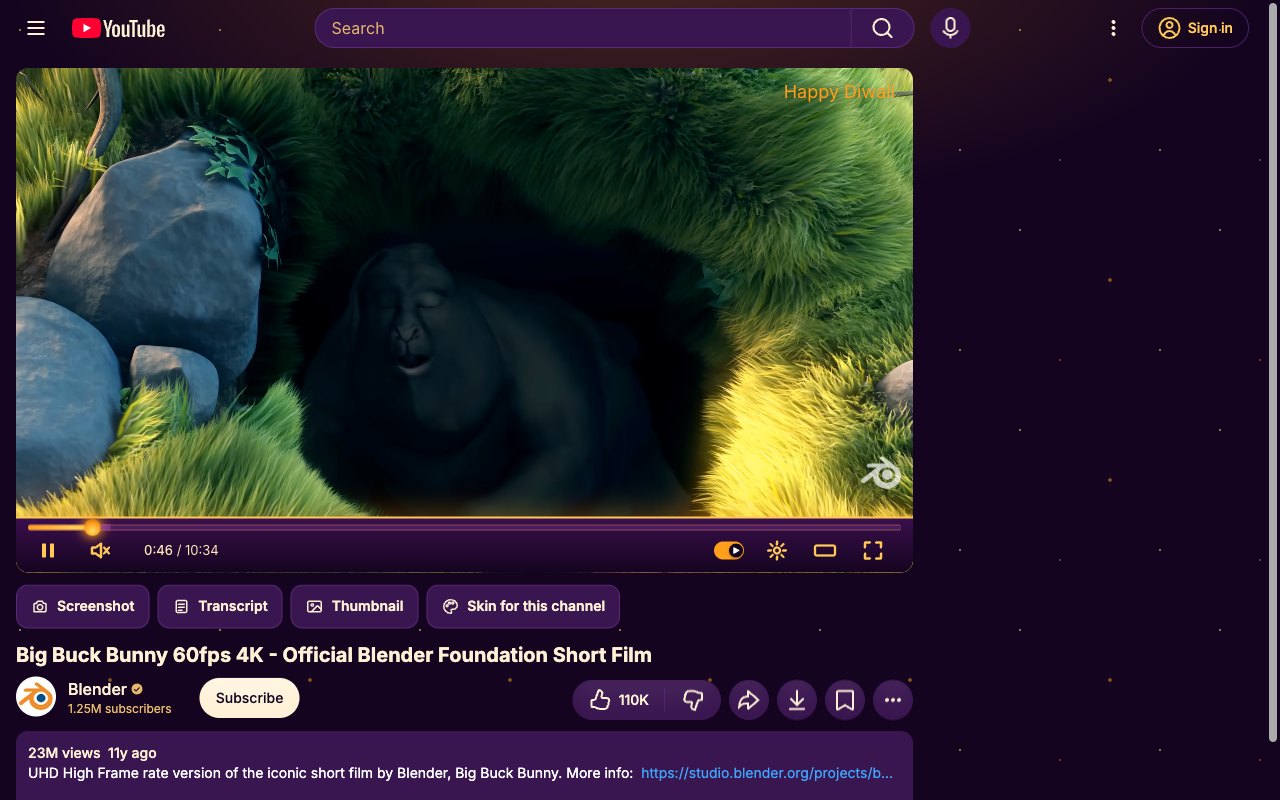Click the Blender channel name
The width and height of the screenshot is (1280, 800).
tap(97, 689)
